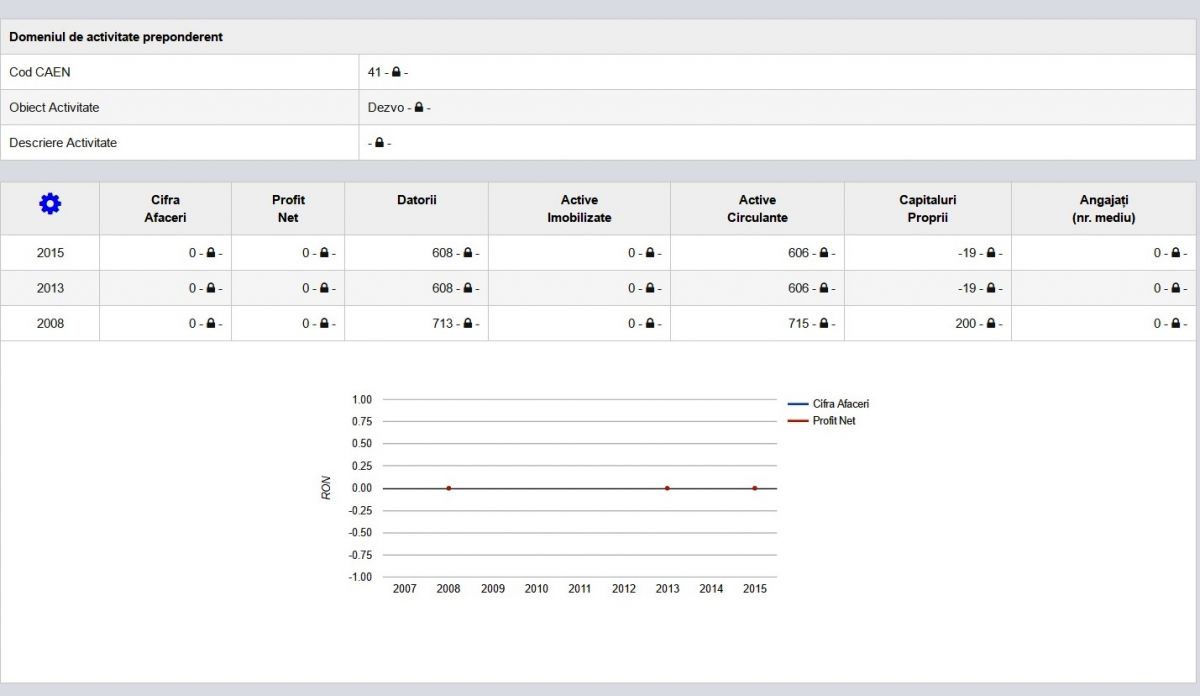
Task: Click the 2008 data point on chart
Action: click(x=449, y=488)
